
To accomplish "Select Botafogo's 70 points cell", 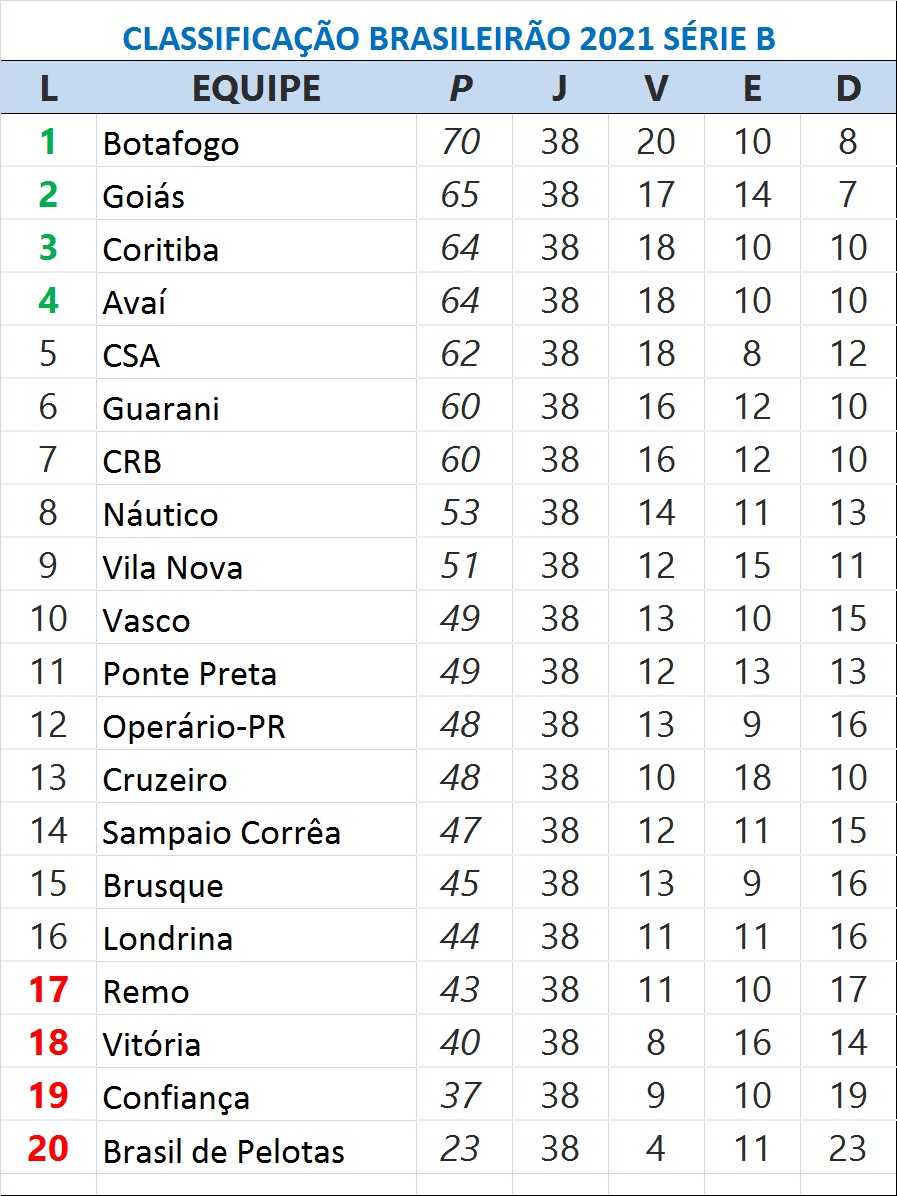I will click(x=460, y=142).
